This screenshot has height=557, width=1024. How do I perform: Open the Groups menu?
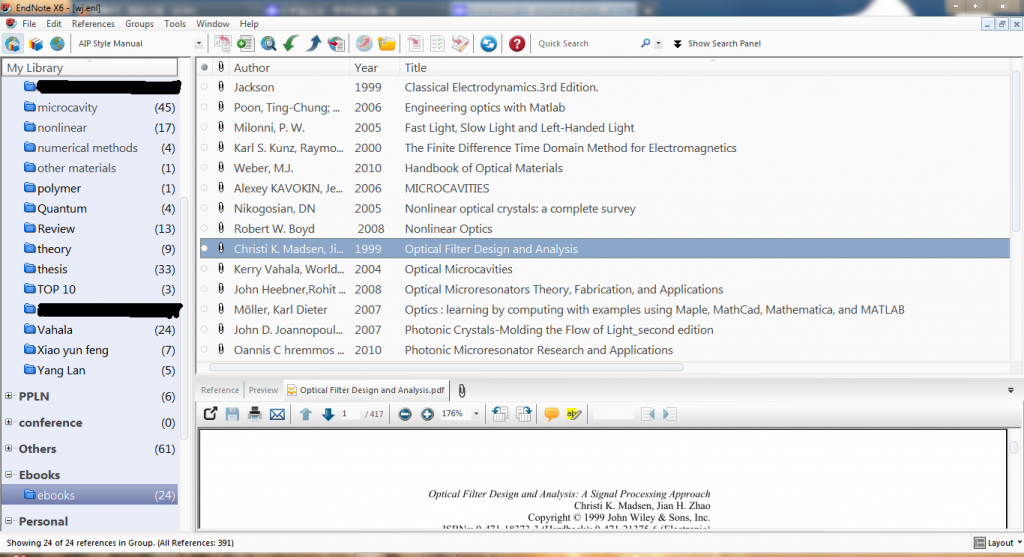(139, 24)
